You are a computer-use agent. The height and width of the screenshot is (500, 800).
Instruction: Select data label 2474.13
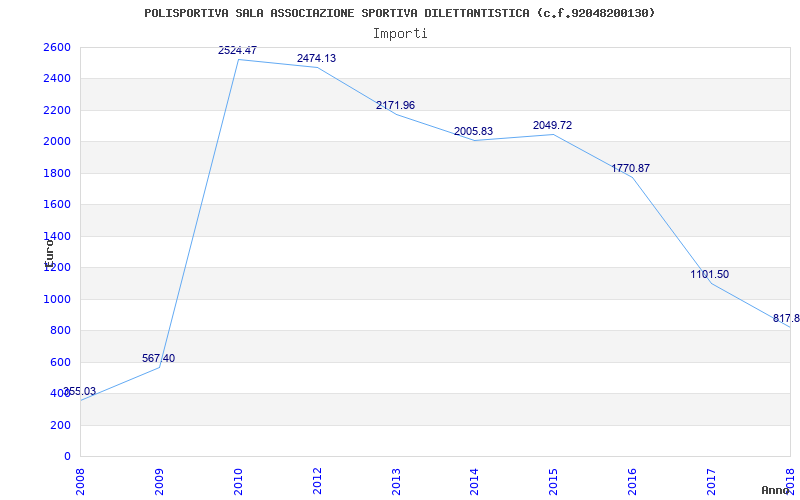(x=316, y=59)
